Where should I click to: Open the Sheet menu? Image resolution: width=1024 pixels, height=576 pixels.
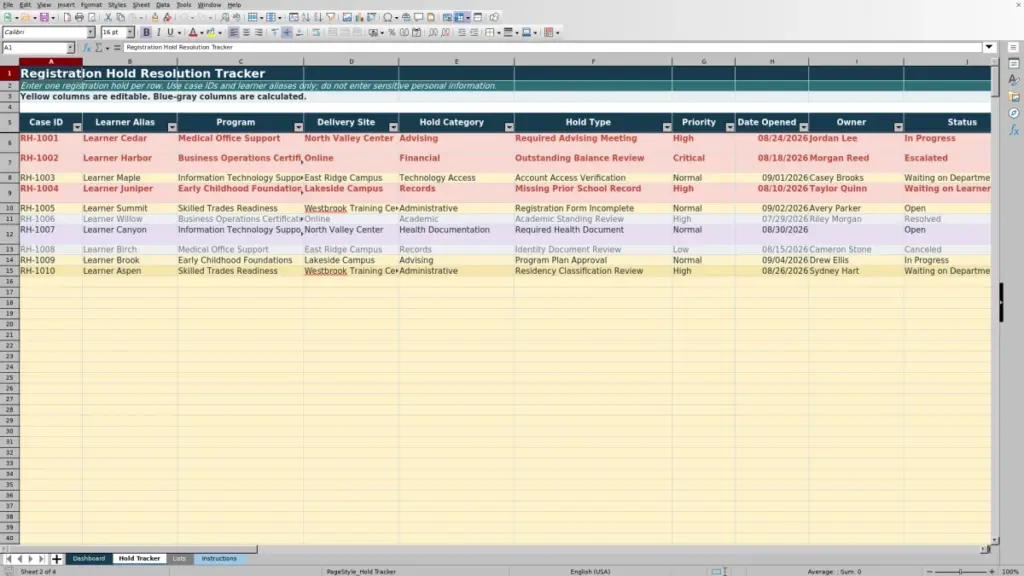[x=141, y=5]
